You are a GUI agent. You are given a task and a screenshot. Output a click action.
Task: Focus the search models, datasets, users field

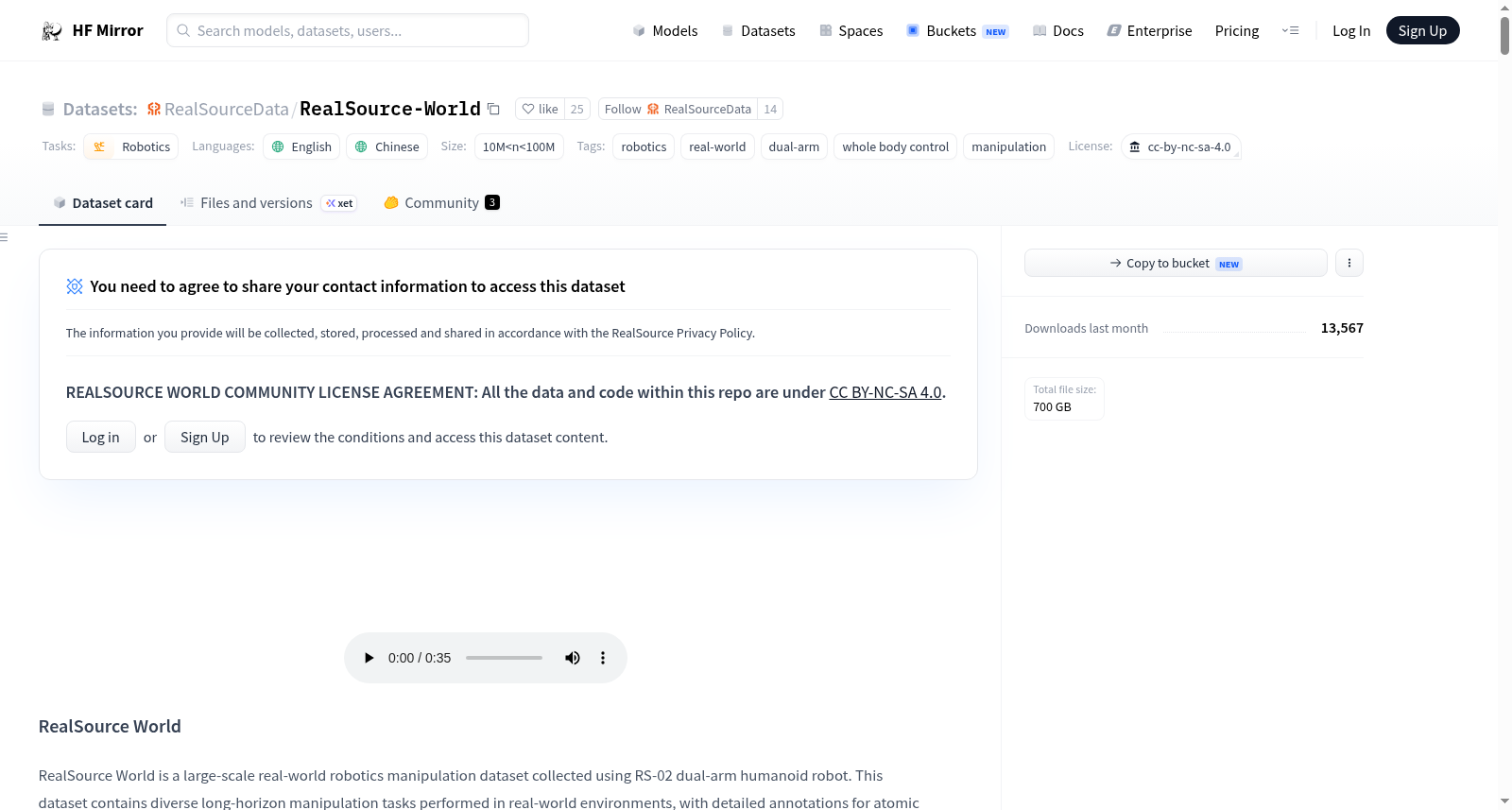[348, 30]
